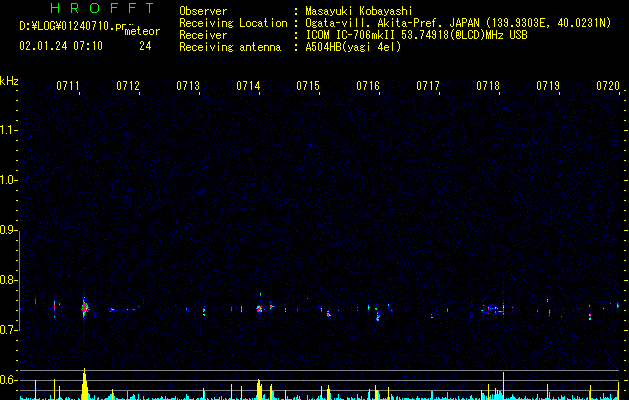
Task: Click the ICOM IC-706mkII receiver text
Action: [x=416, y=35]
